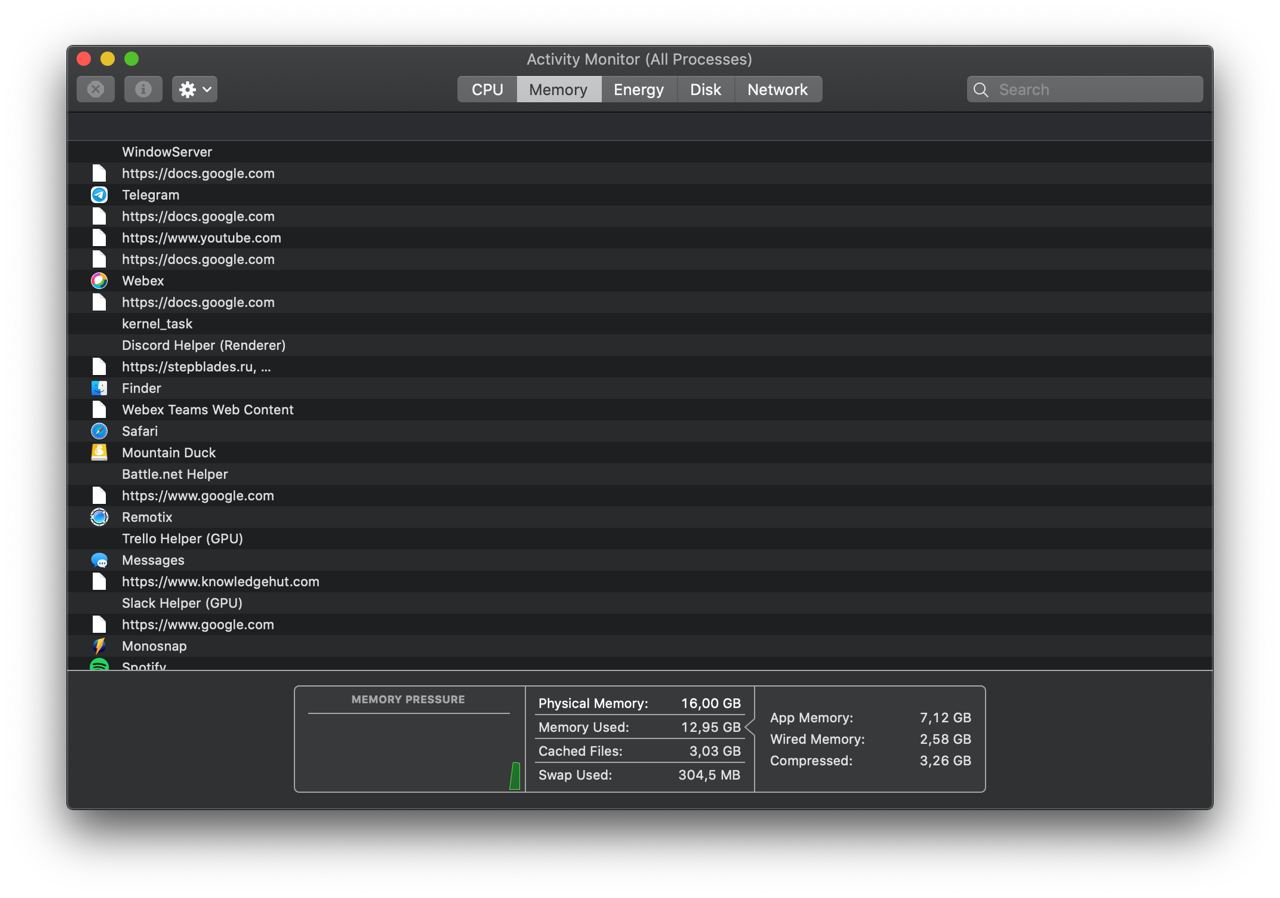Click the Memory Used 12,95 GB value
Viewport: 1280px width, 898px height.
(711, 727)
